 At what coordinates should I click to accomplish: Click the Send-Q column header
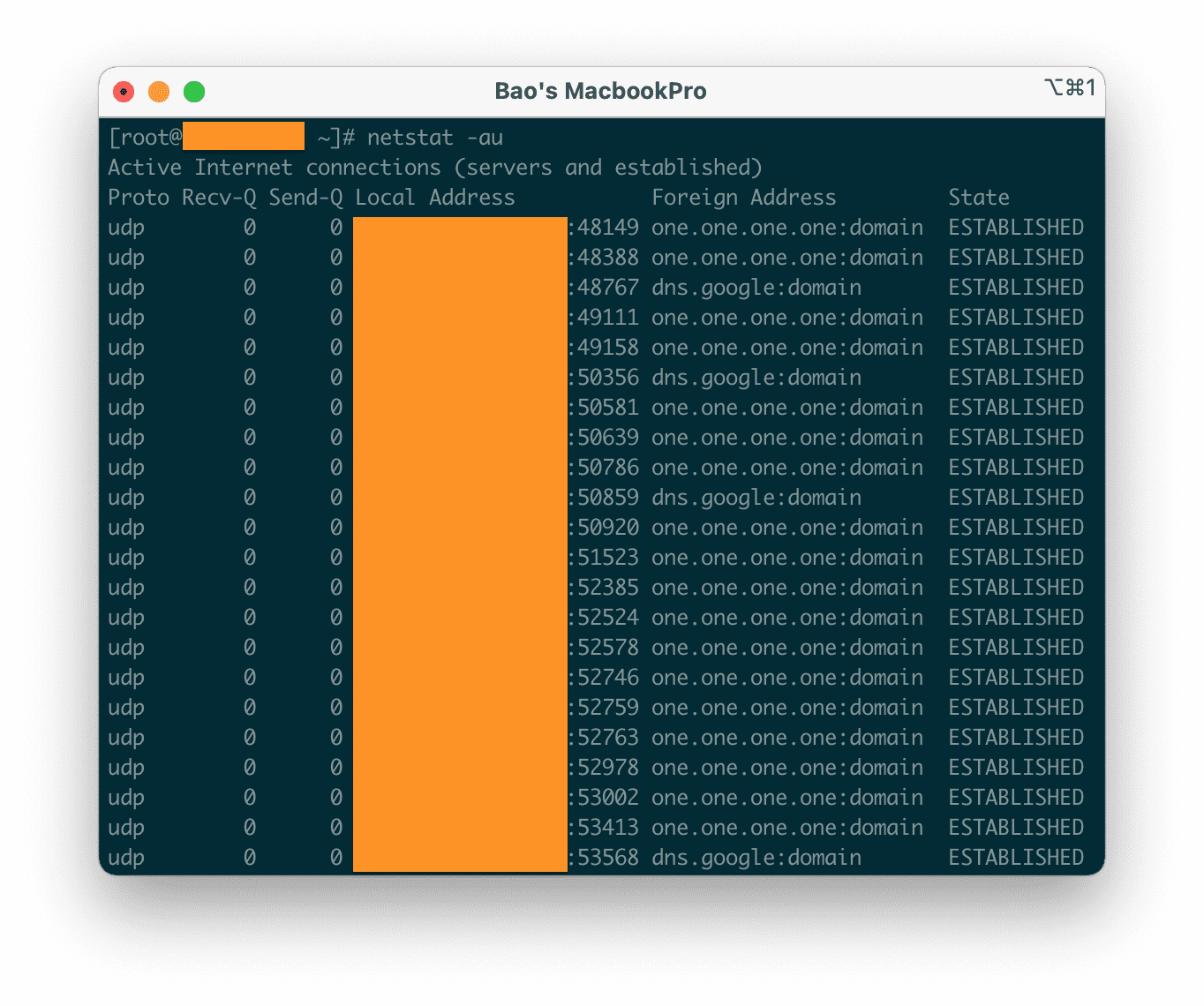[x=305, y=197]
